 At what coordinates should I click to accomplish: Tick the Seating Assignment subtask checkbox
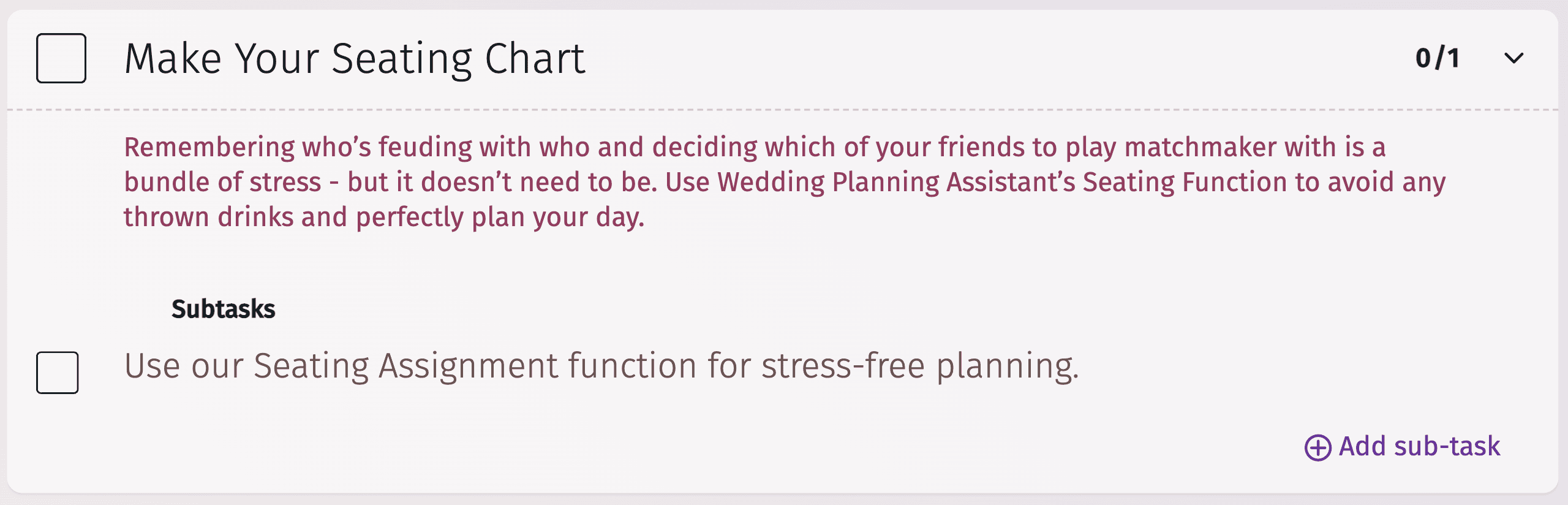(x=58, y=372)
